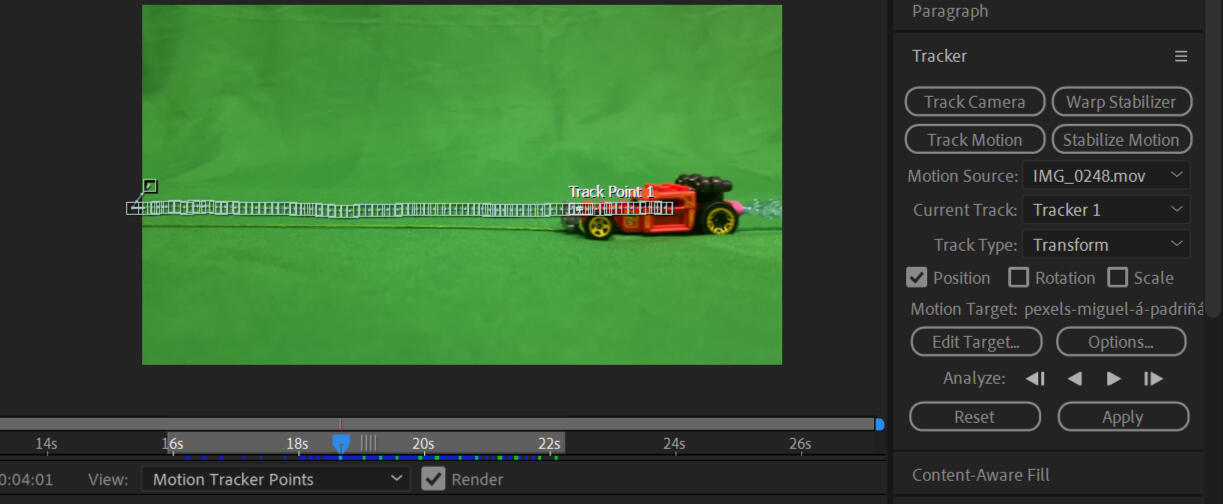Enable the Scale checkbox
The width and height of the screenshot is (1223, 504).
tap(1117, 278)
